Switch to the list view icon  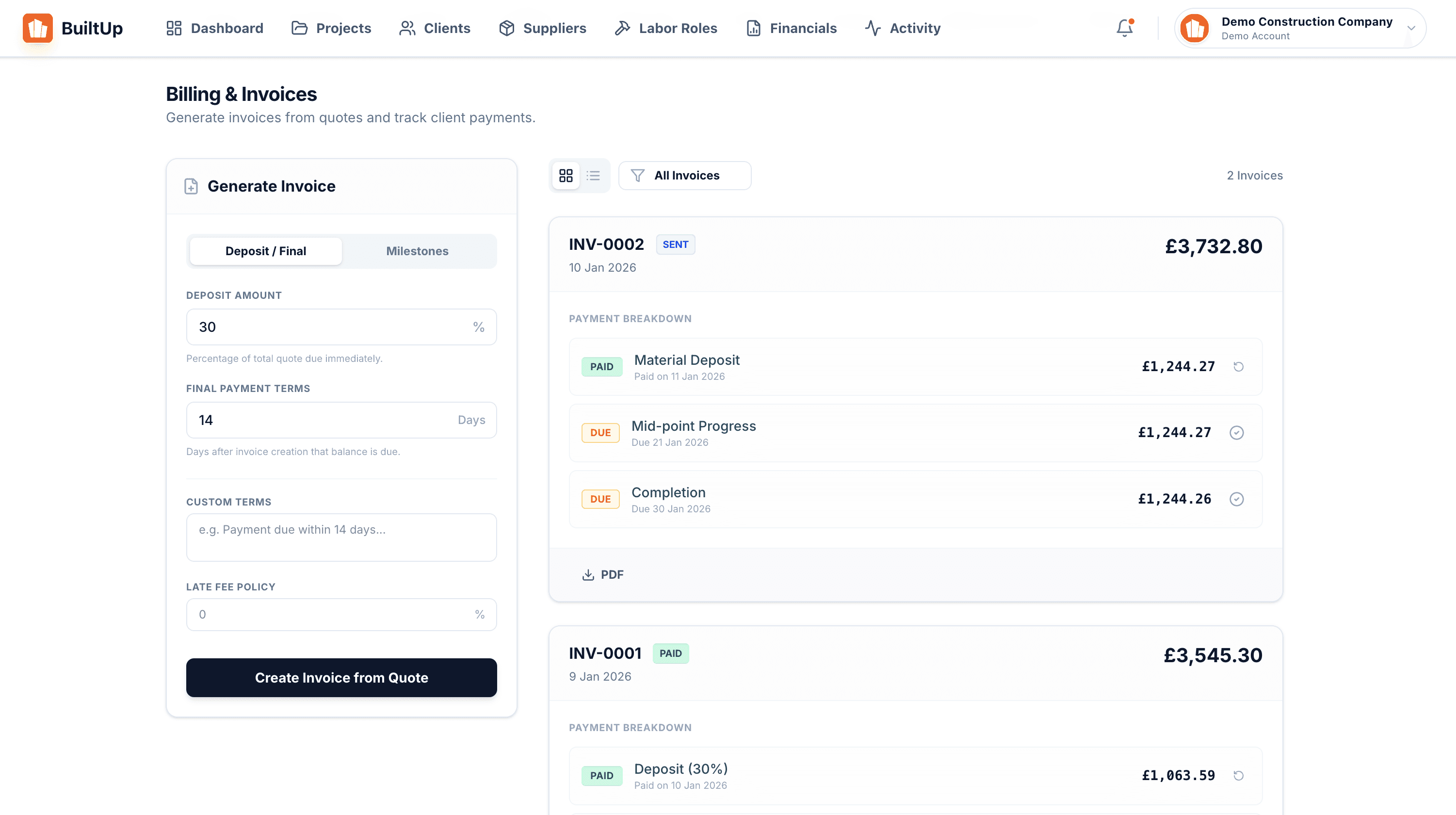[x=594, y=175]
